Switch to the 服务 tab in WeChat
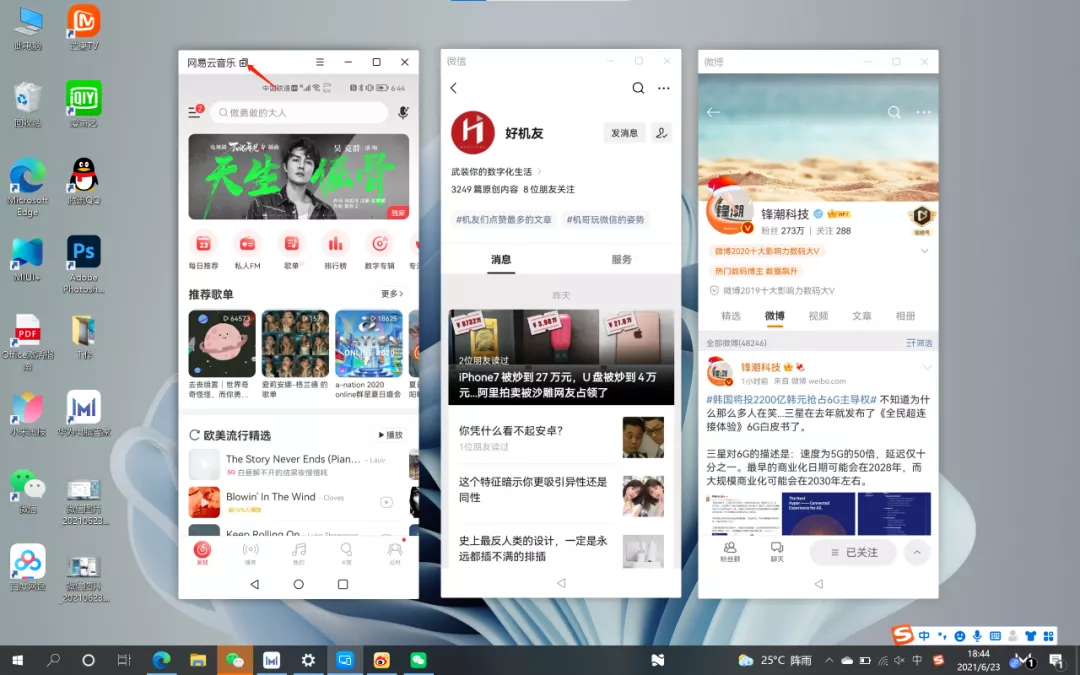 pos(621,260)
